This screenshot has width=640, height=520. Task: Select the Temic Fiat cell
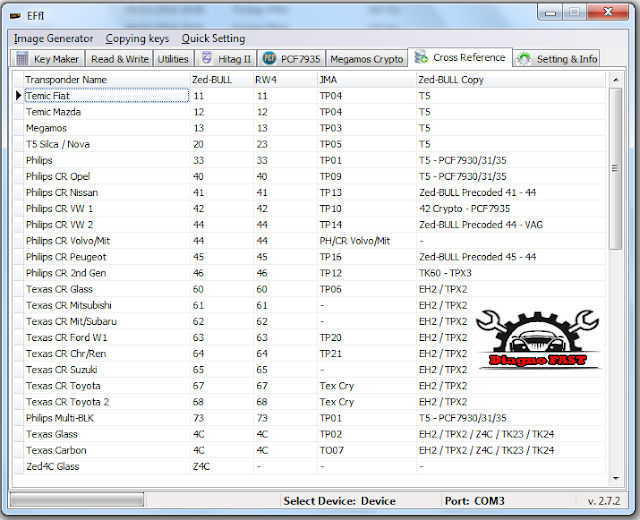coord(107,96)
